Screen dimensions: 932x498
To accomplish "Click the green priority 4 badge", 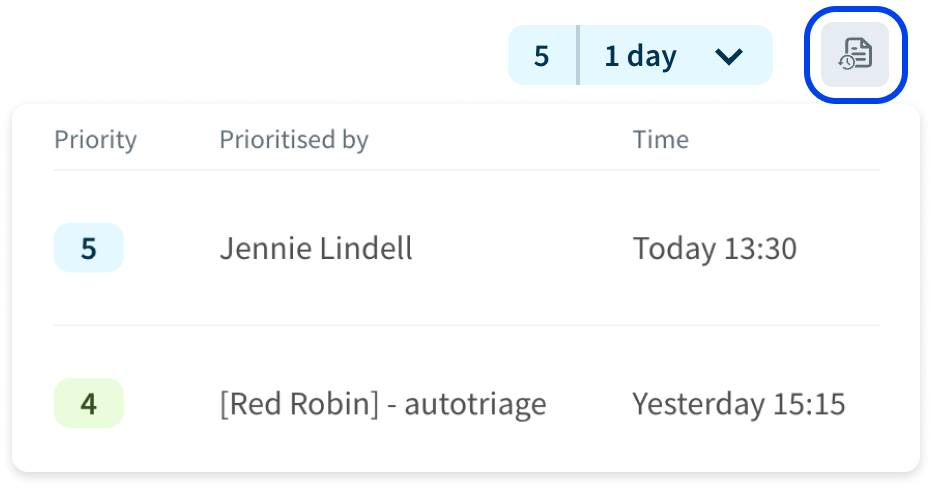I will pos(89,404).
